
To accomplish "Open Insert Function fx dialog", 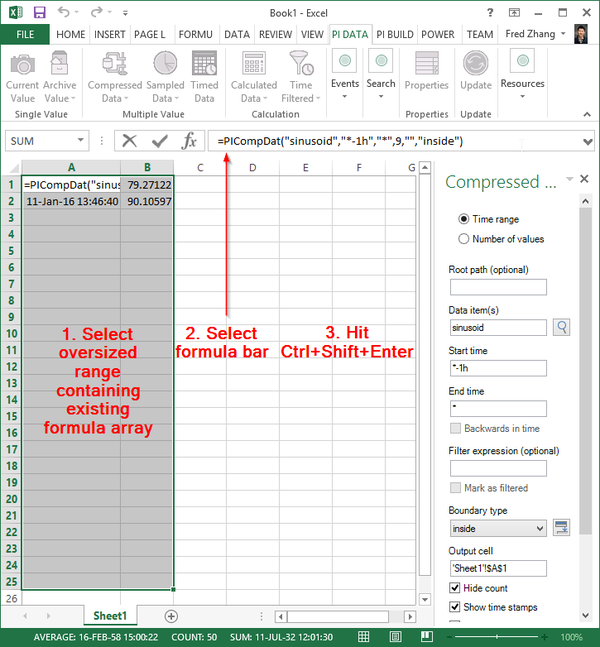I will point(189,141).
